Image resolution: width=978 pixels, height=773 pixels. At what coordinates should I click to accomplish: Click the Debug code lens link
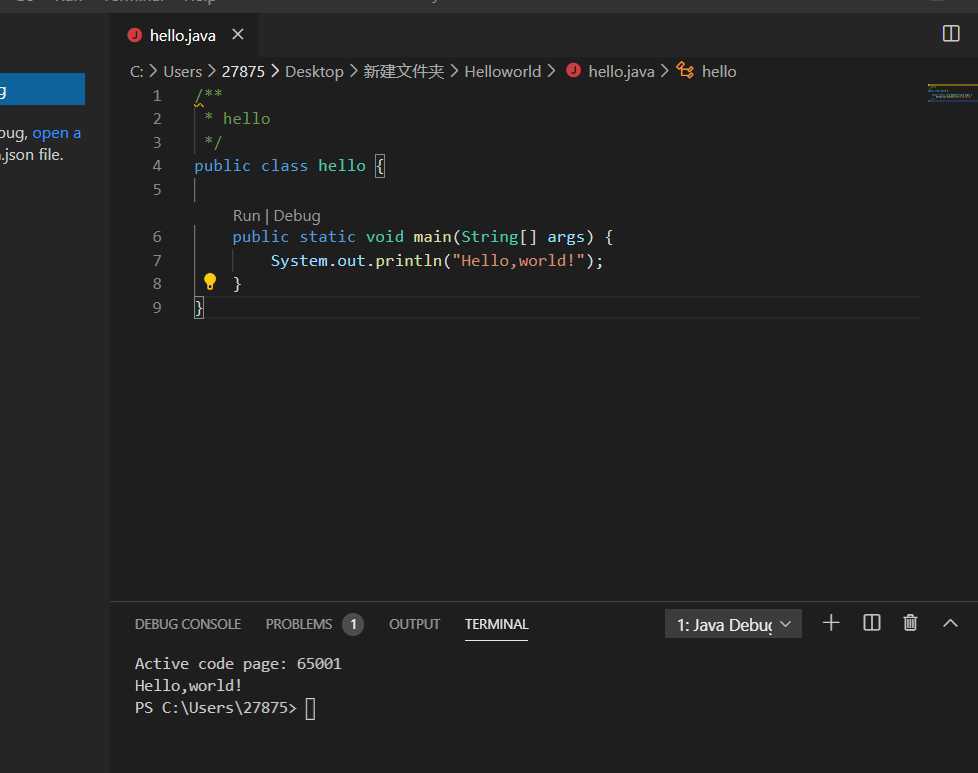(x=297, y=215)
